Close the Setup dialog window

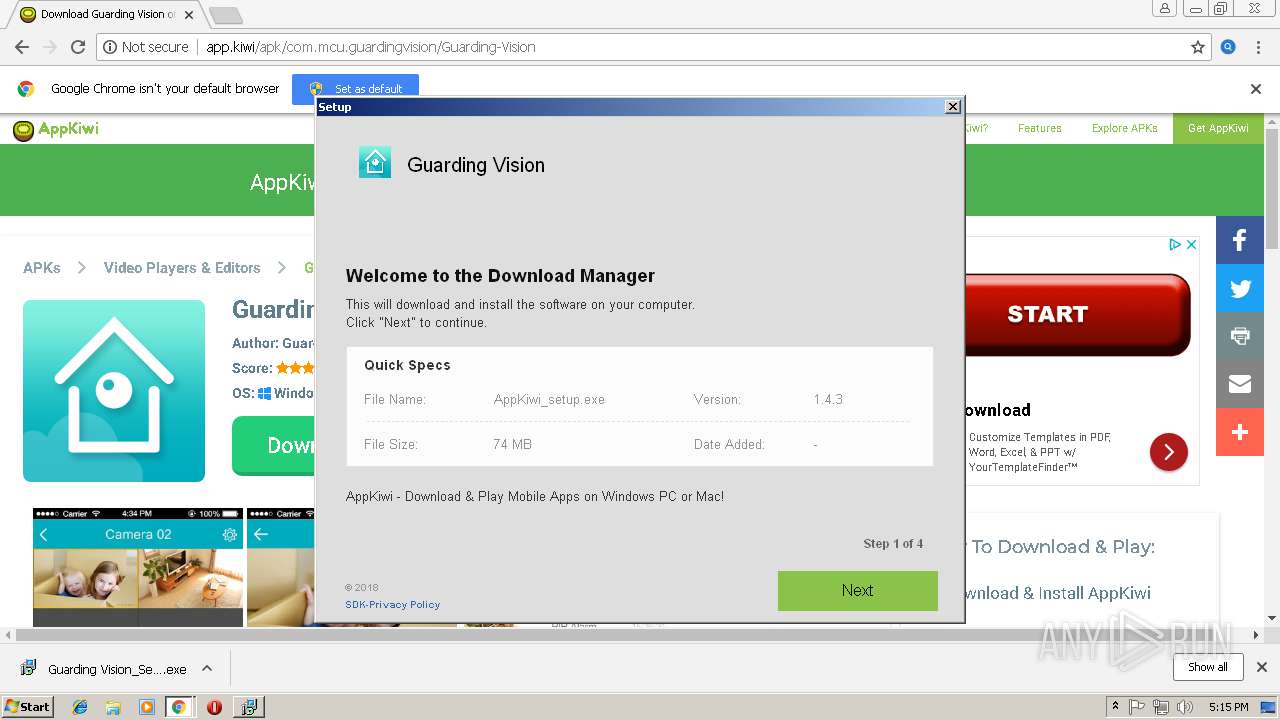(953, 107)
